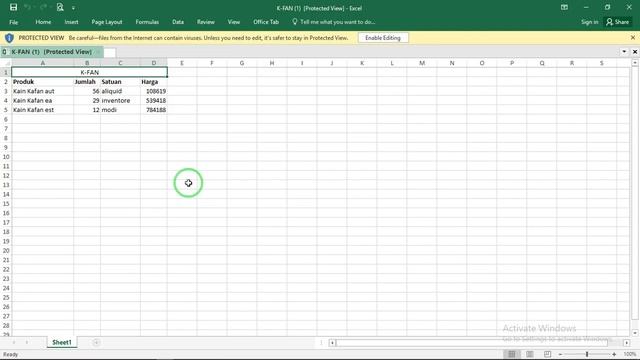Expand the Customize Quick Access Toolbar arrow
Image resolution: width=640 pixels, height=360 pixels.
73,8
